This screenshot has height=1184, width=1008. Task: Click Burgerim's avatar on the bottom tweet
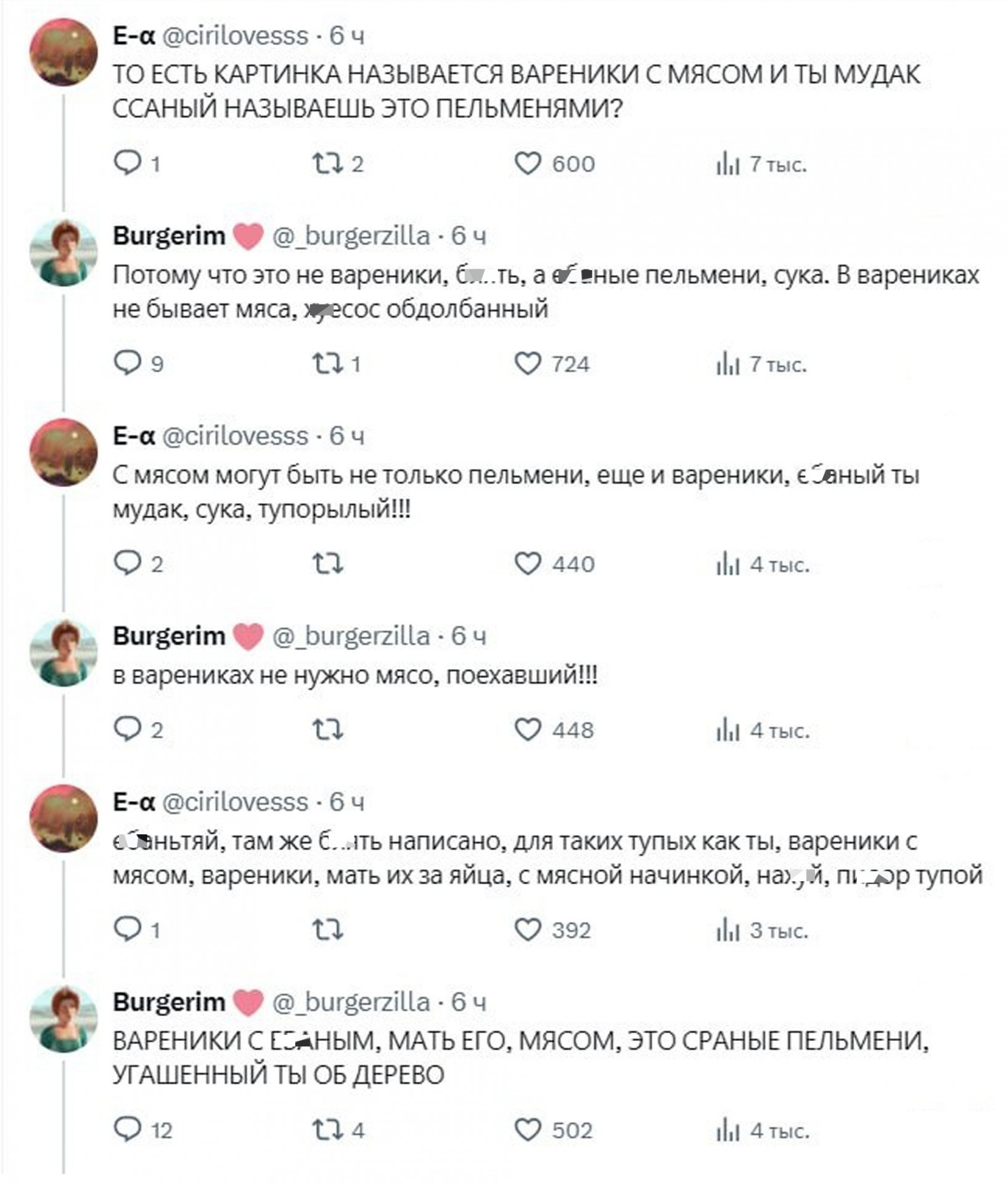[64, 1018]
